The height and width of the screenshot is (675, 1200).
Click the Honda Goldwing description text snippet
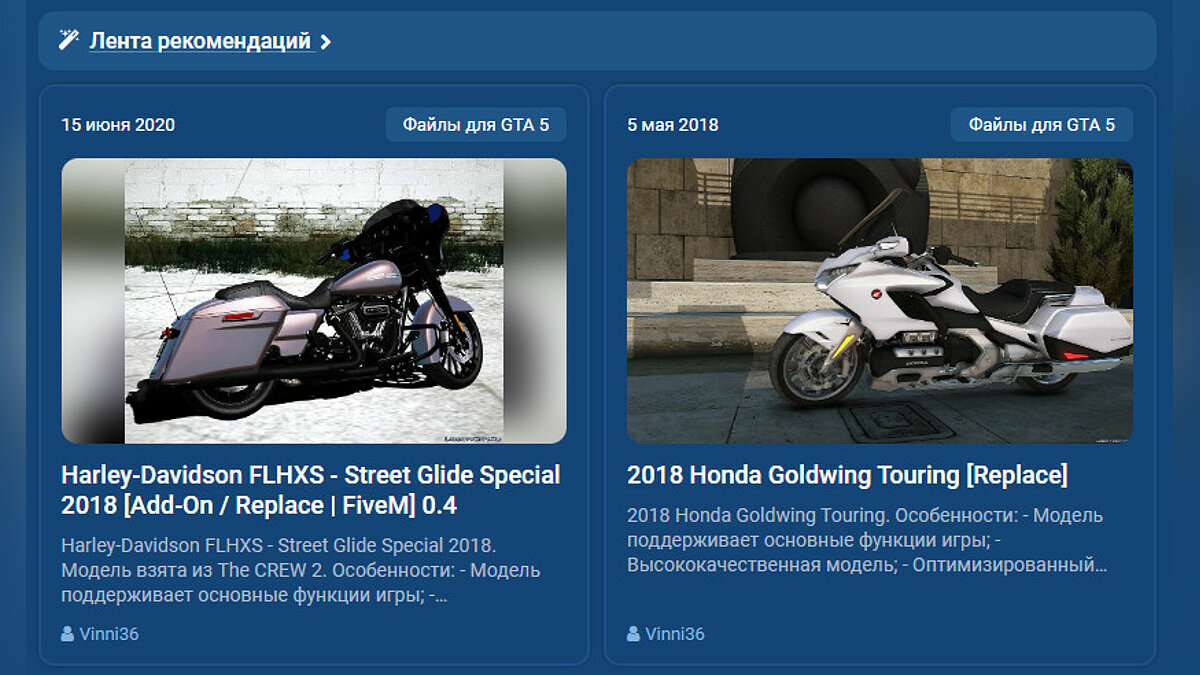point(867,540)
